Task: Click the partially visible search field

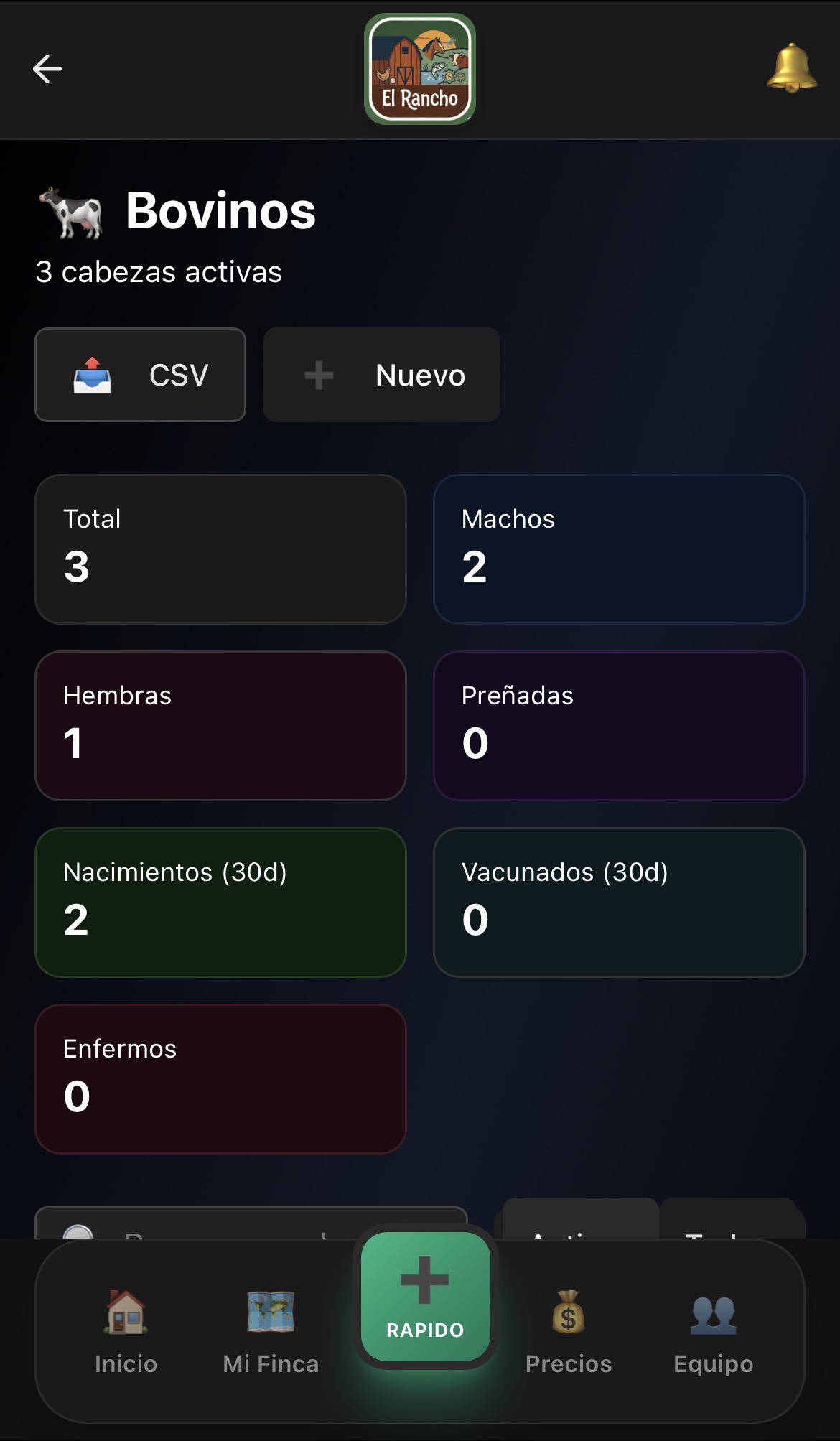Action: [x=251, y=1224]
